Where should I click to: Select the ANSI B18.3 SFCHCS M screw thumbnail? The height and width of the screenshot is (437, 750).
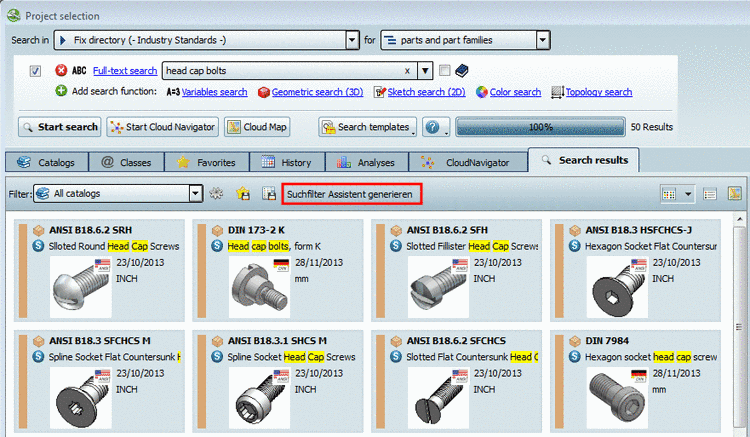pyautogui.click(x=81, y=398)
